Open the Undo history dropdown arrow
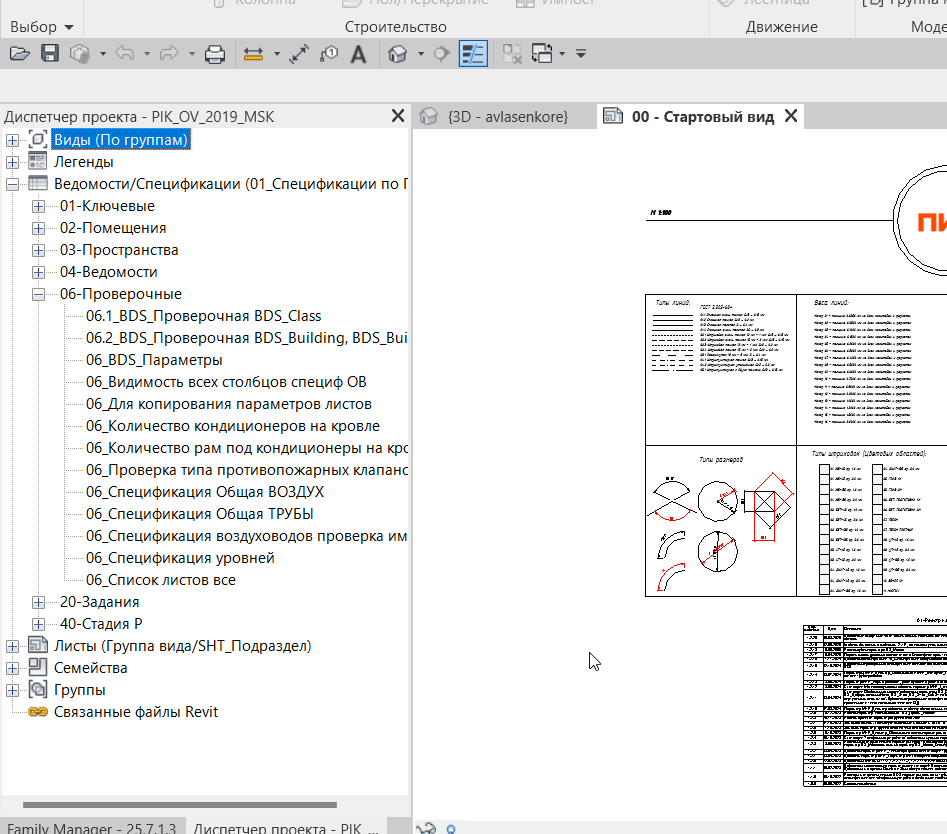 point(147,54)
